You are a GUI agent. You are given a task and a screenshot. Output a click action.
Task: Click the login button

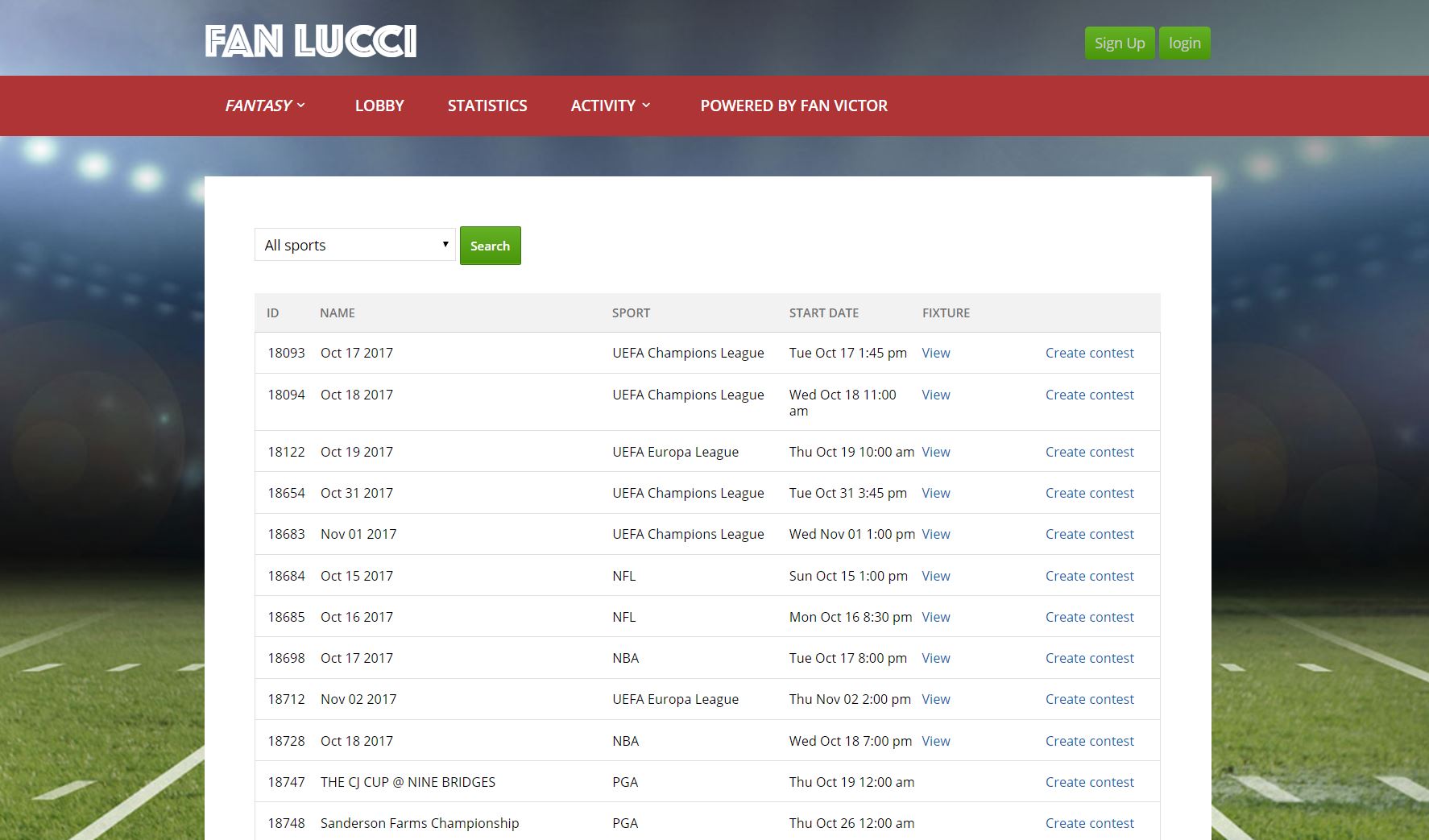[x=1185, y=43]
